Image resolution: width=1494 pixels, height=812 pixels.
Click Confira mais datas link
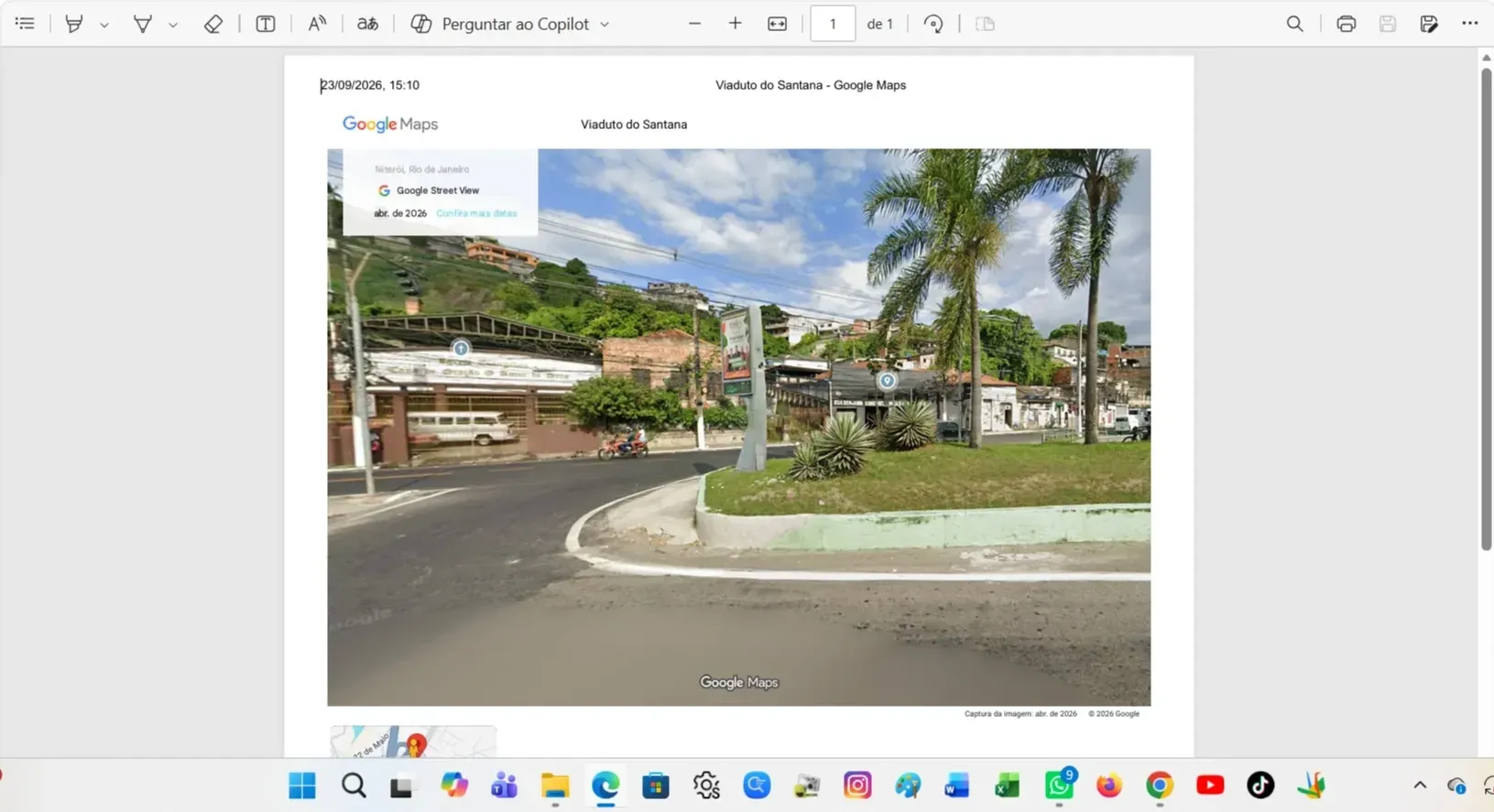pos(476,213)
